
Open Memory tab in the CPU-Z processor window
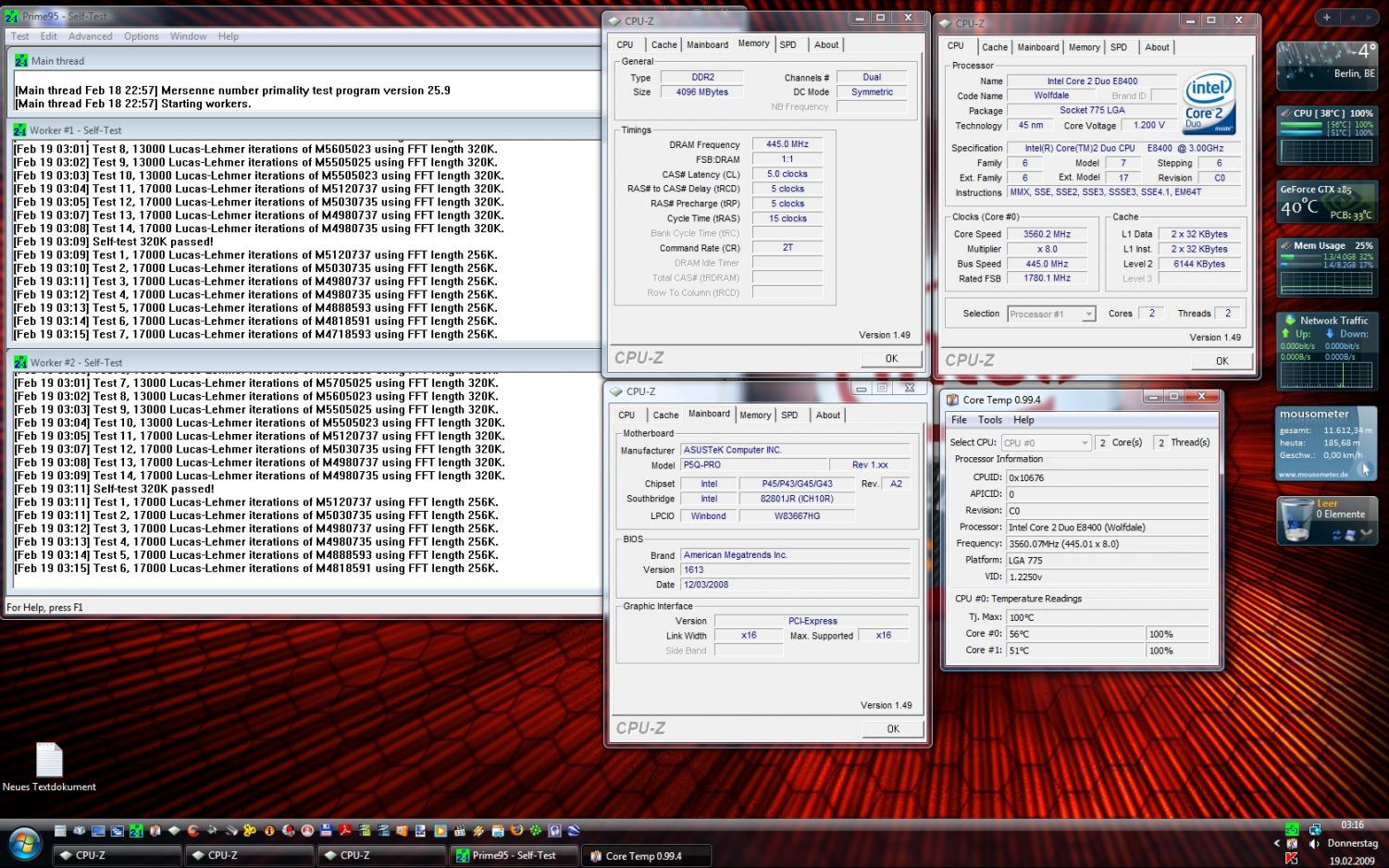(1085, 47)
